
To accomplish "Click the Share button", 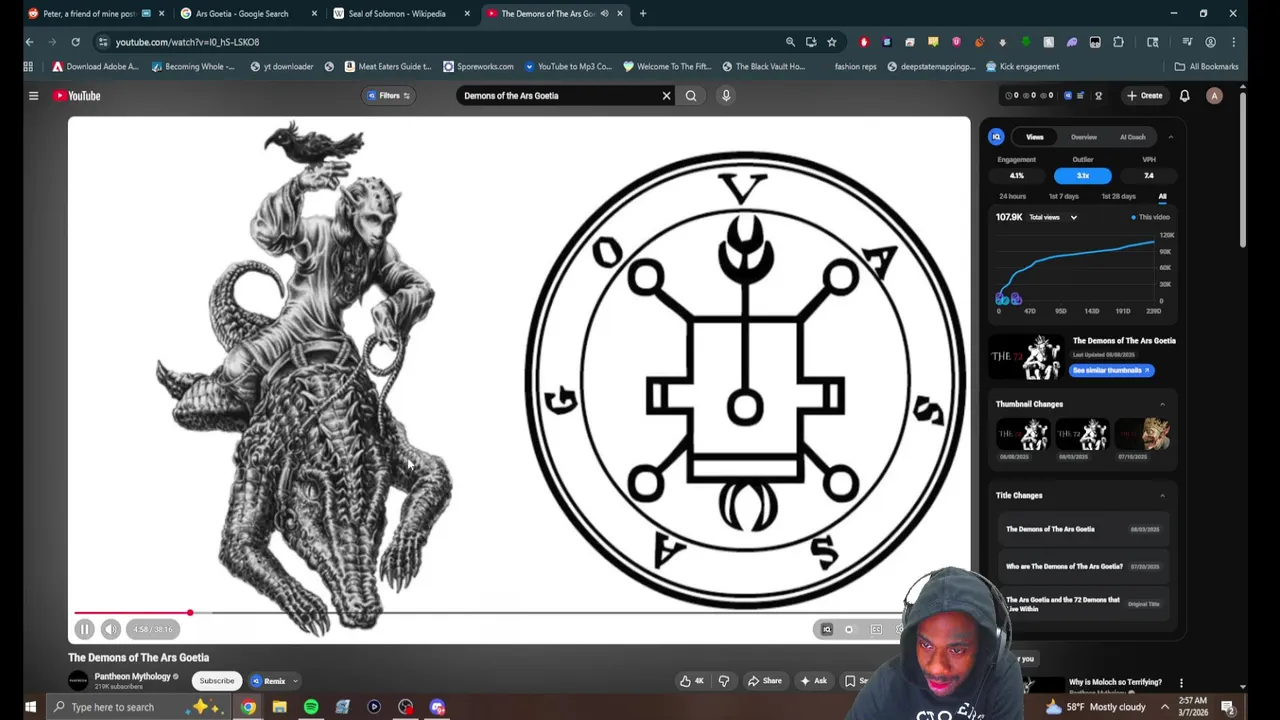I will tap(765, 681).
